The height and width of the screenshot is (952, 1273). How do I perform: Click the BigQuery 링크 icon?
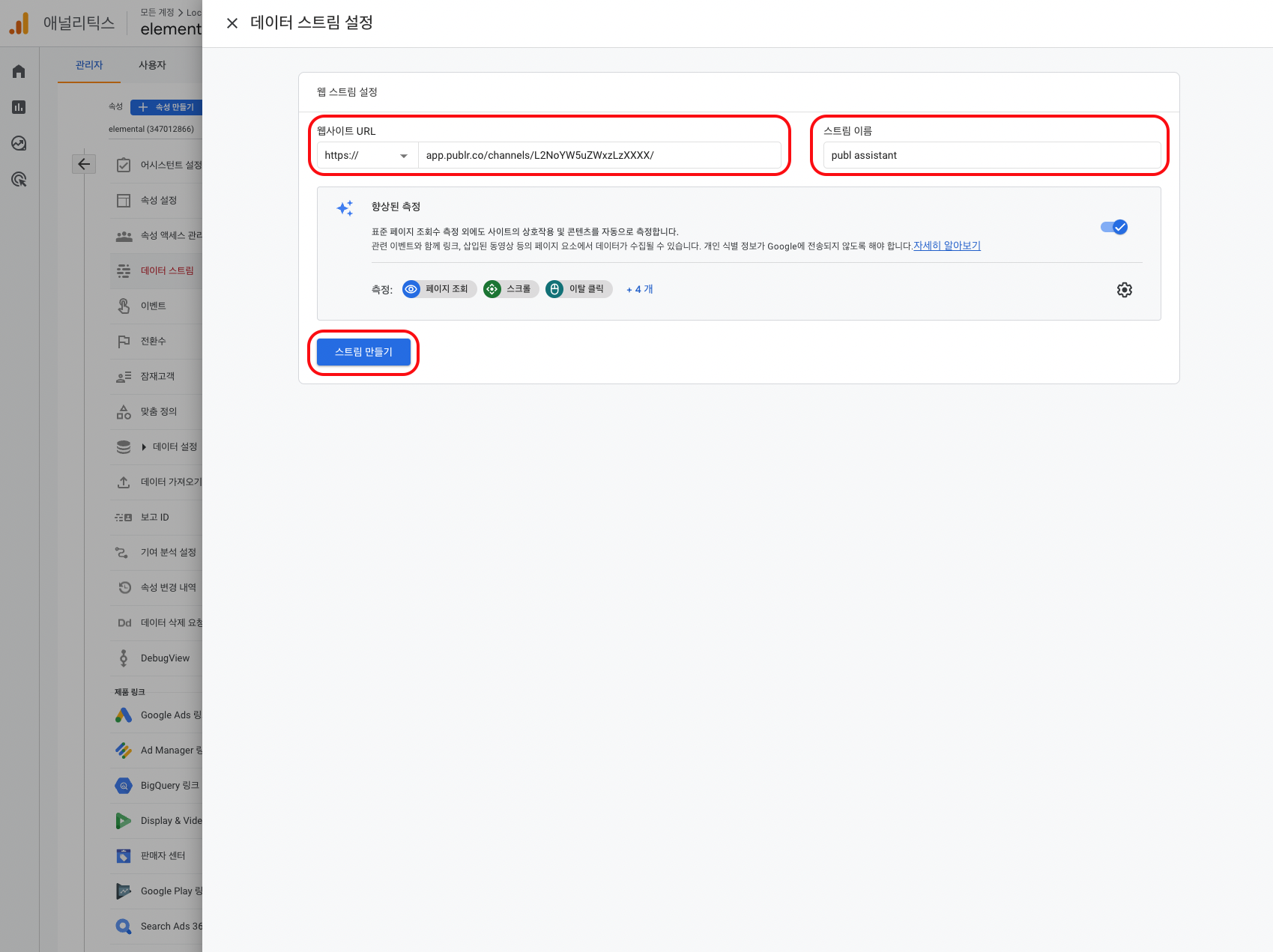tap(124, 786)
